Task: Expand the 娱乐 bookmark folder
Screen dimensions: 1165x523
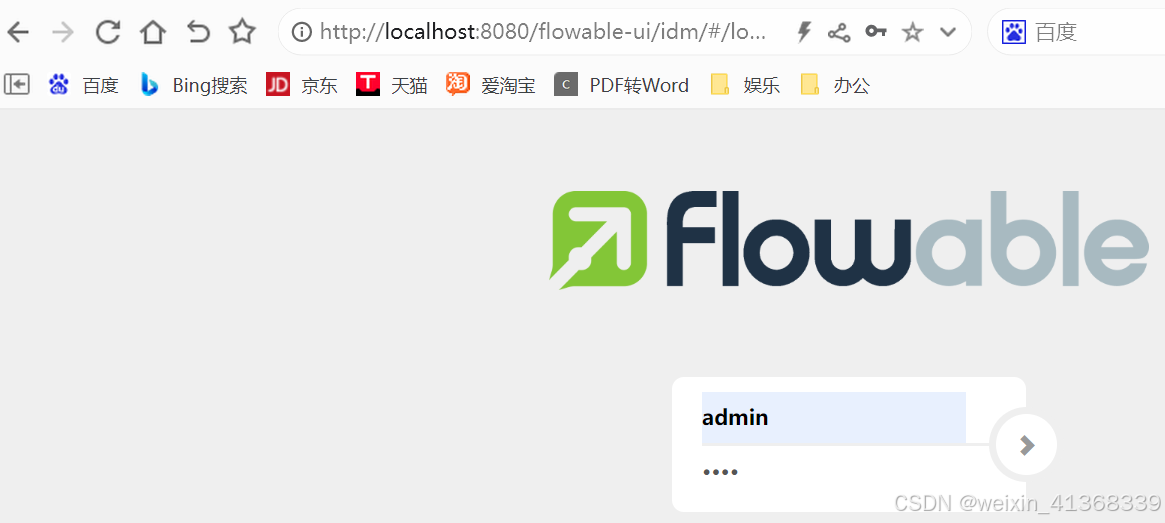Action: 745,85
